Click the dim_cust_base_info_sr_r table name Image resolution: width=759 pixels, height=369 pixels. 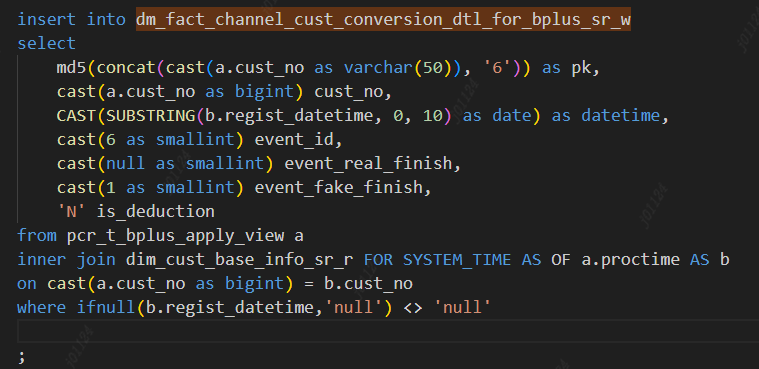pyautogui.click(x=240, y=260)
